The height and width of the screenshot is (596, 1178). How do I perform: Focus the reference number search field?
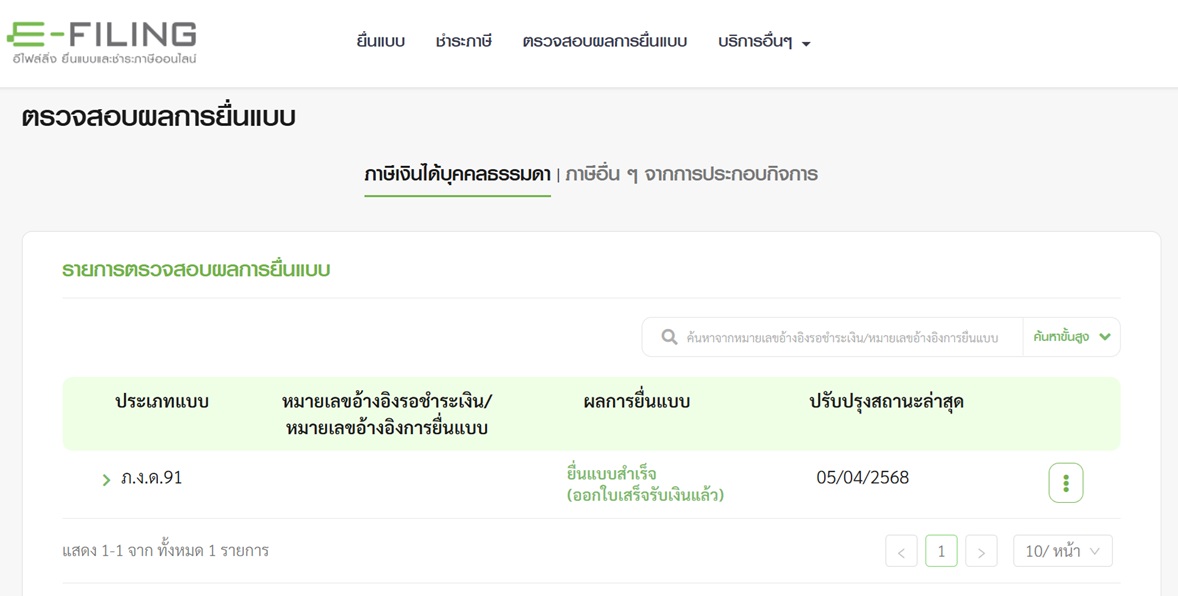pos(845,338)
